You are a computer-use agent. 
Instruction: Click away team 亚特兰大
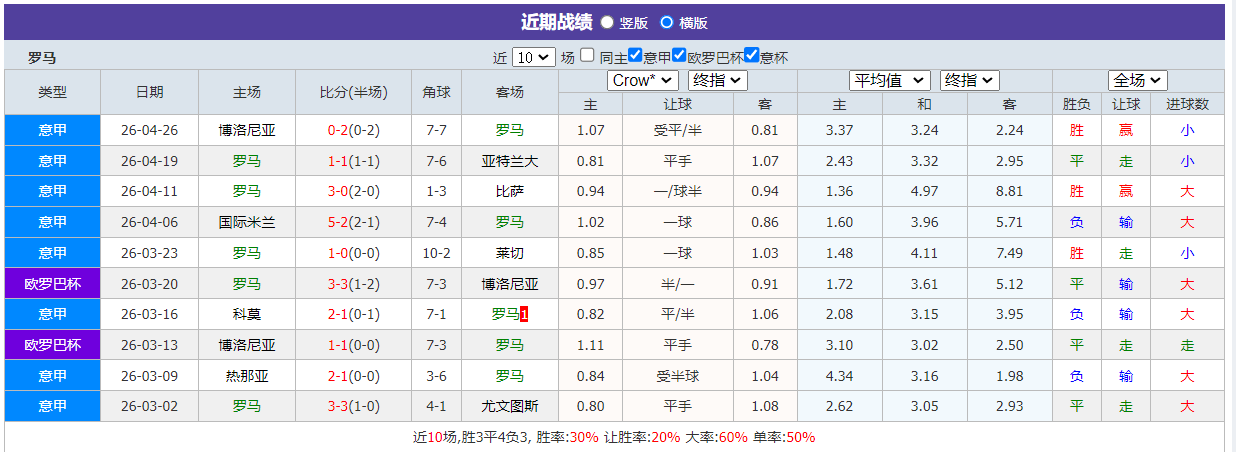(509, 161)
